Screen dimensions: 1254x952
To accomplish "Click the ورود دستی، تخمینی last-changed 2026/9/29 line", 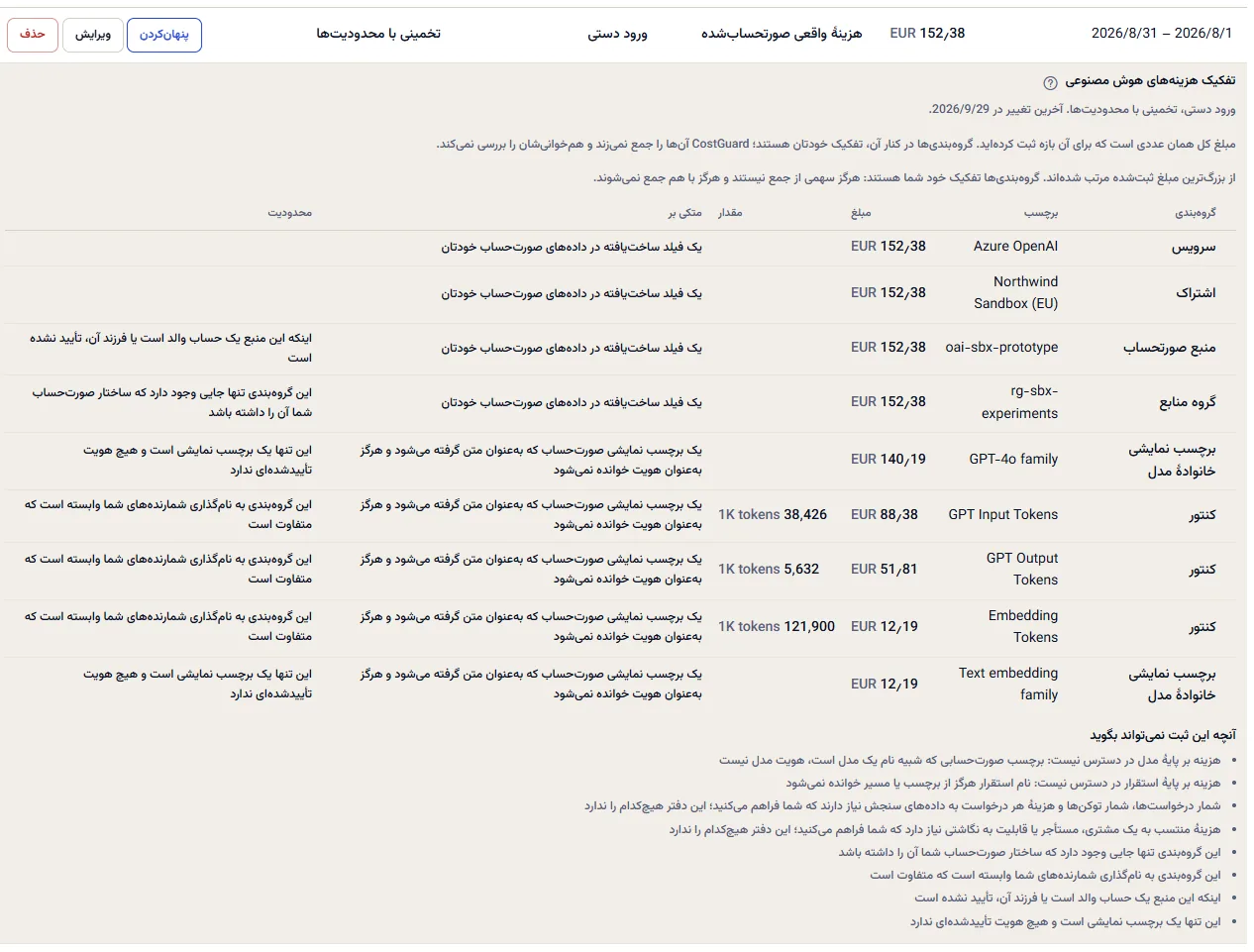I will click(1082, 109).
